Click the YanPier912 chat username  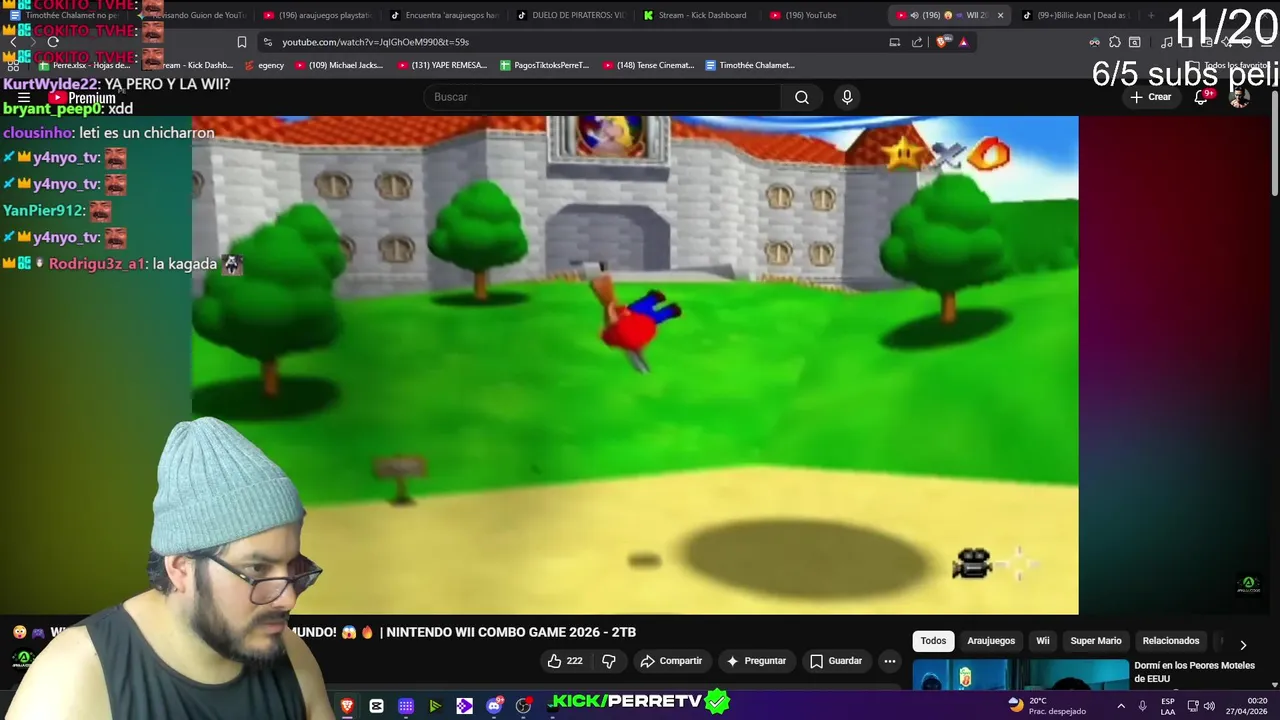click(44, 211)
